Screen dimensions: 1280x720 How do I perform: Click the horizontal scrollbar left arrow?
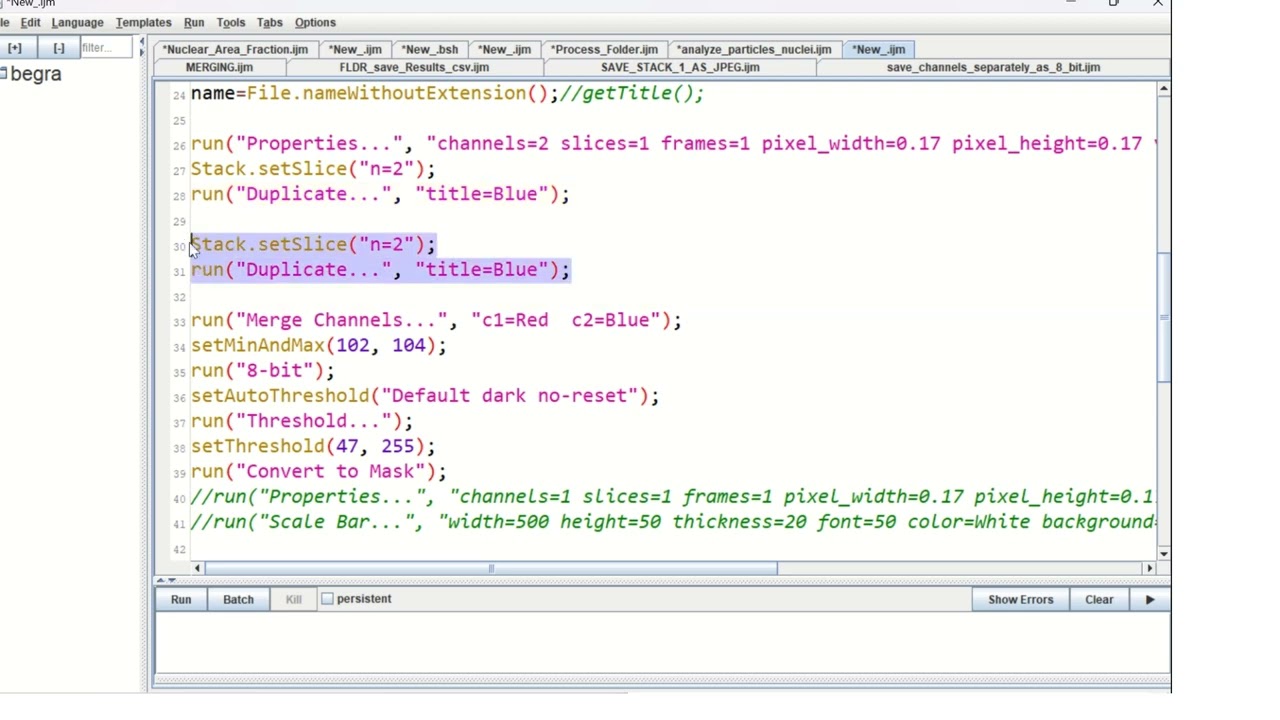point(198,568)
